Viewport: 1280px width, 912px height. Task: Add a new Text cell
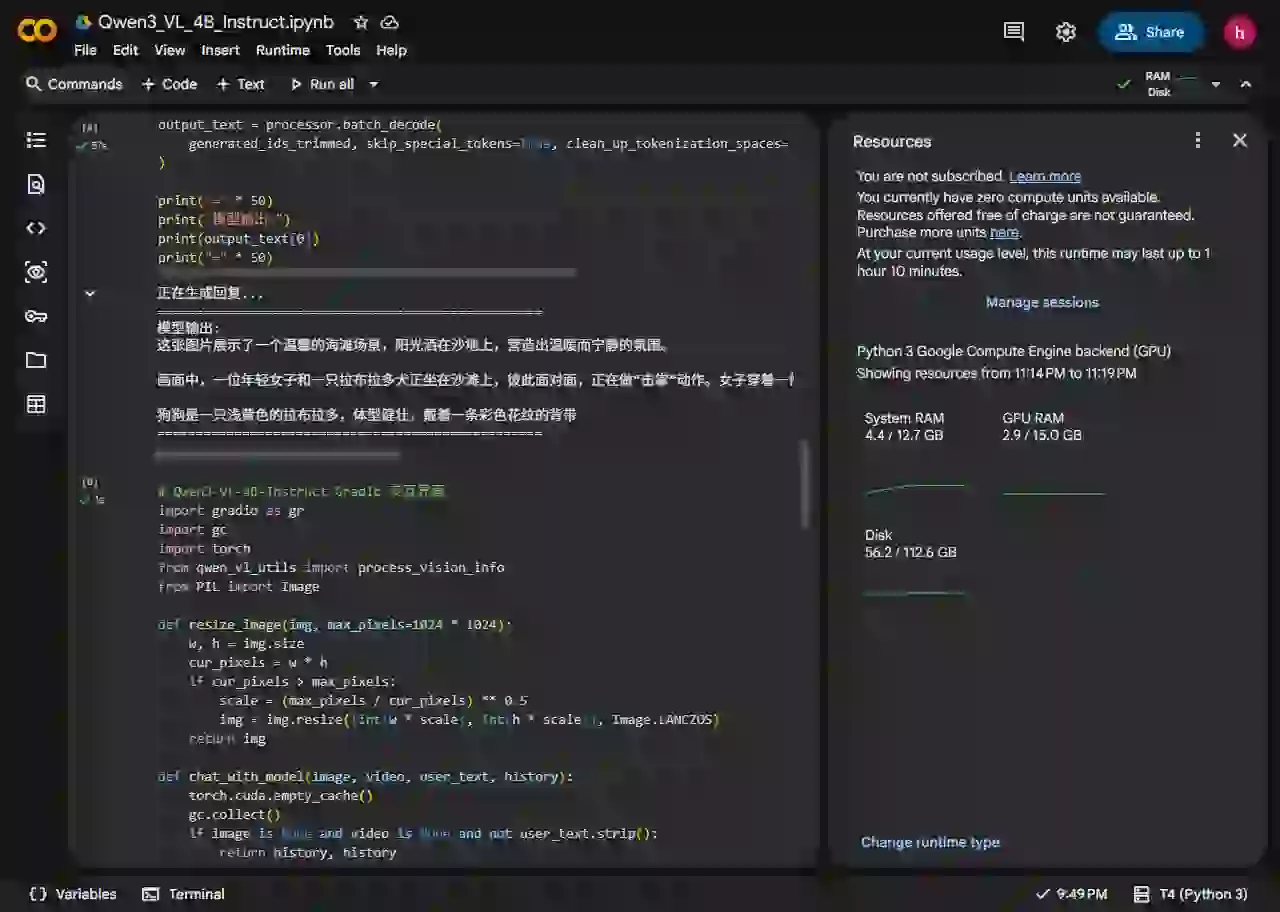click(241, 84)
